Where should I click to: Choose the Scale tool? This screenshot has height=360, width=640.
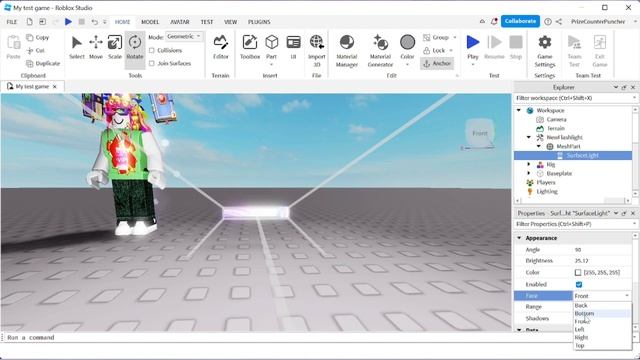pyautogui.click(x=115, y=47)
